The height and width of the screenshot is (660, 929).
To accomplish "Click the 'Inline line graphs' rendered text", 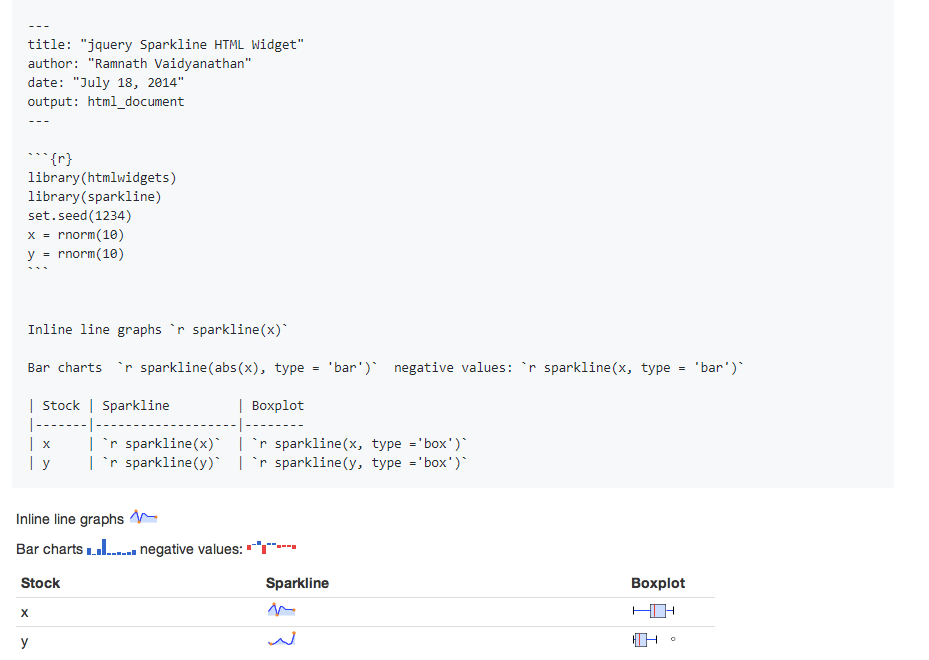I will pyautogui.click(x=70, y=519).
